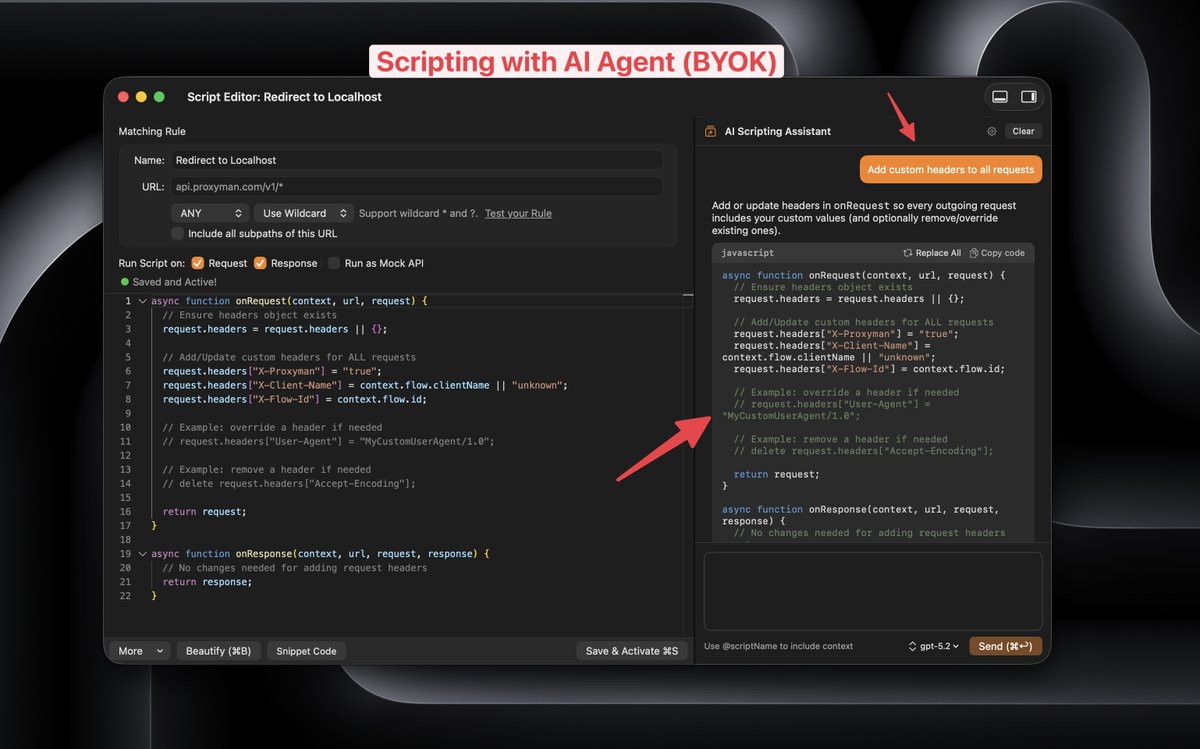This screenshot has height=749, width=1200.
Task: Open the gpt-5.2 model selector
Action: point(933,646)
